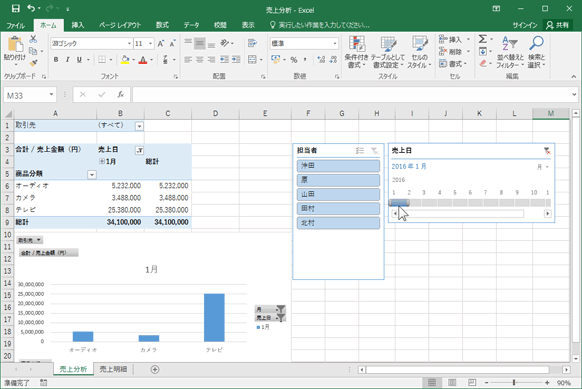Open the number format dropdown showing 標準
582x389 pixels.
[335, 43]
